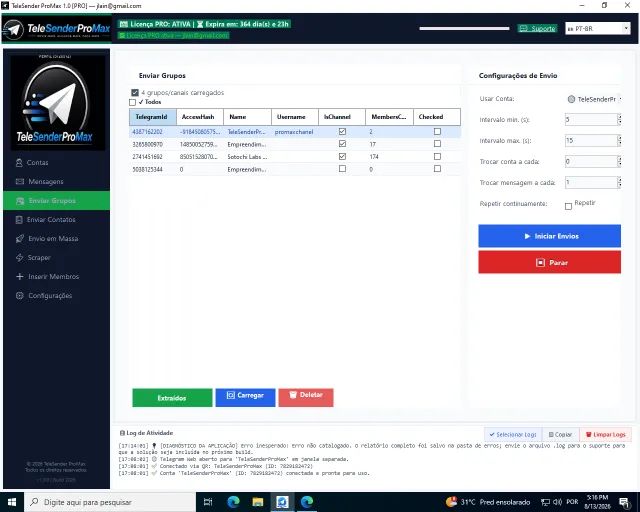Sort by Checked column header
640x512 pixels.
437,117
